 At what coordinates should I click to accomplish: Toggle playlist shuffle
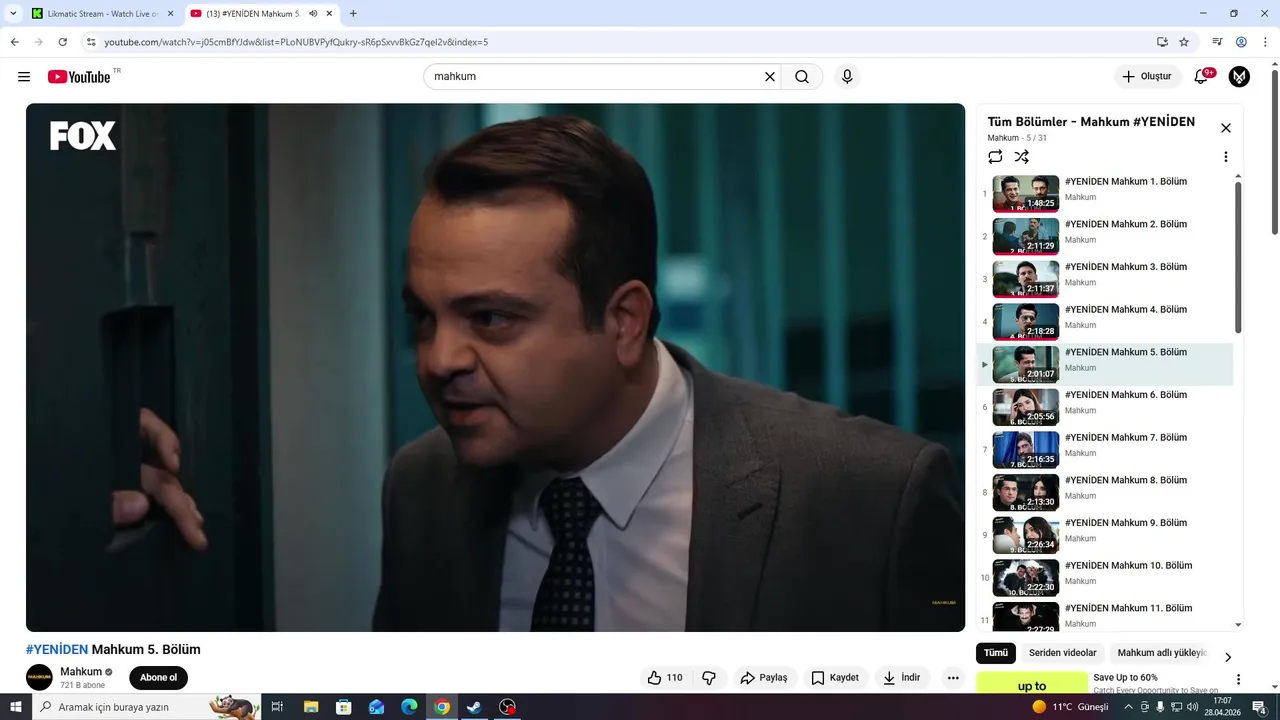tap(1021, 157)
